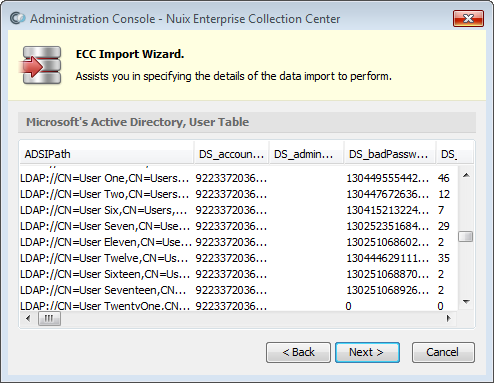Click the value 130251068926... for User Seventeen
494x383 pixels.
point(388,290)
